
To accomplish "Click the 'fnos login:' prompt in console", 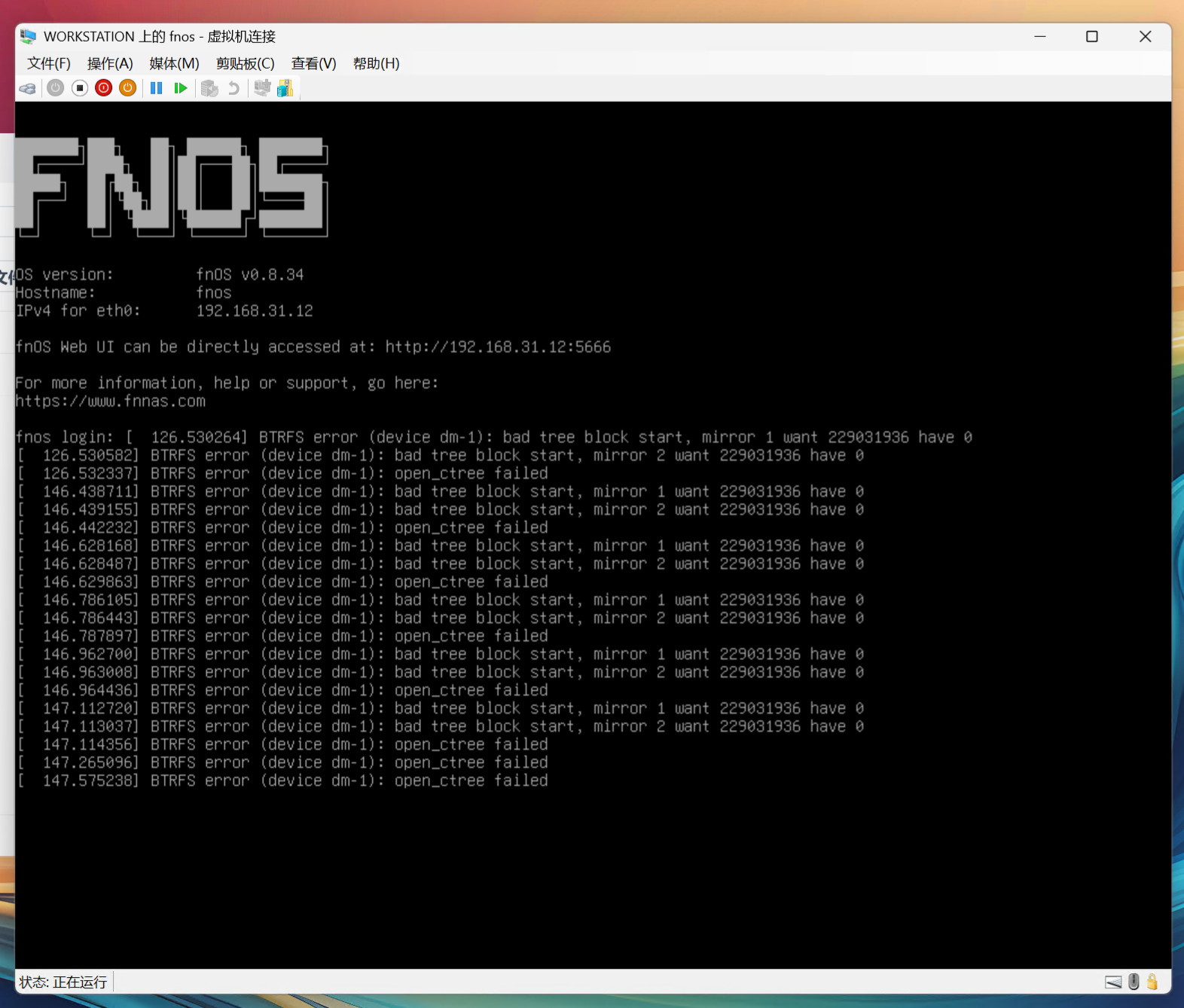I will point(64,438).
